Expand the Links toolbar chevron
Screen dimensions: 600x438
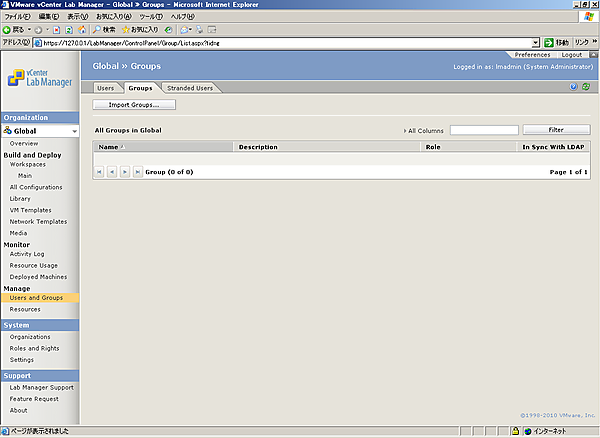point(595,42)
